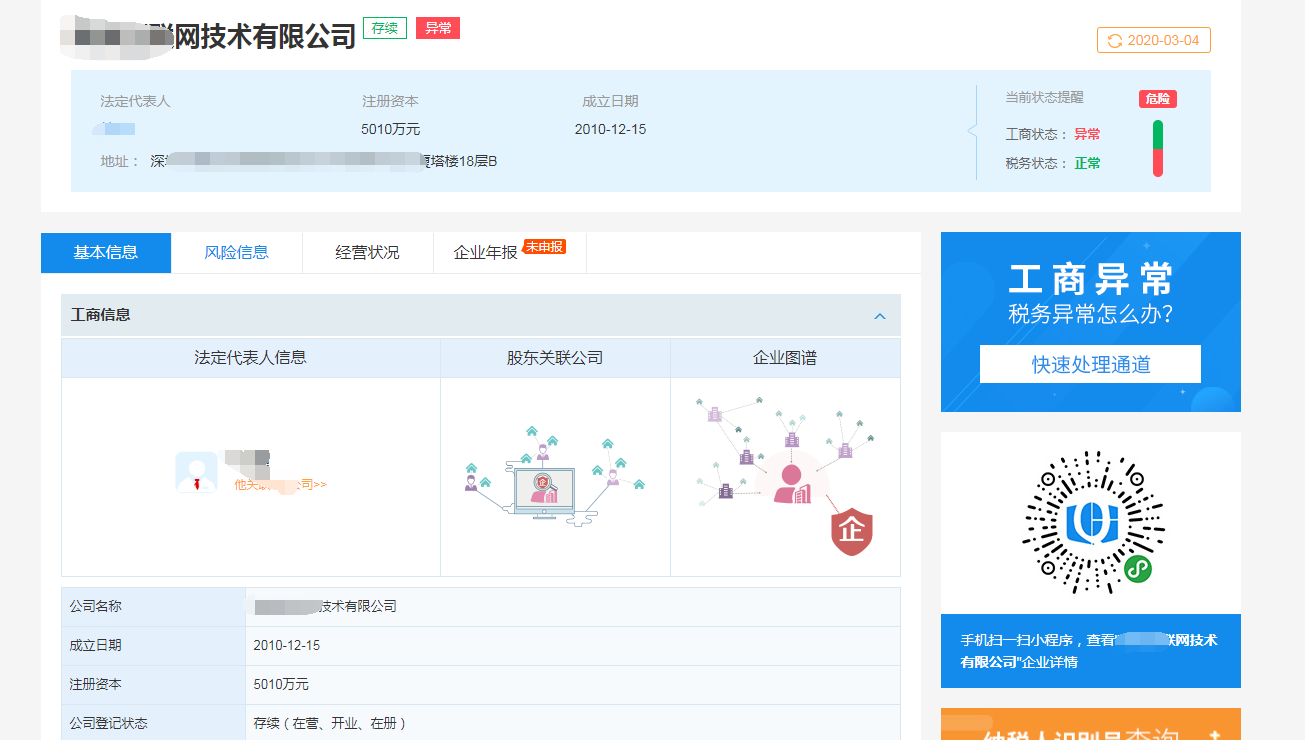Image resolution: width=1305 pixels, height=740 pixels.
Task: Click the green 存续 status tag
Action: click(385, 28)
